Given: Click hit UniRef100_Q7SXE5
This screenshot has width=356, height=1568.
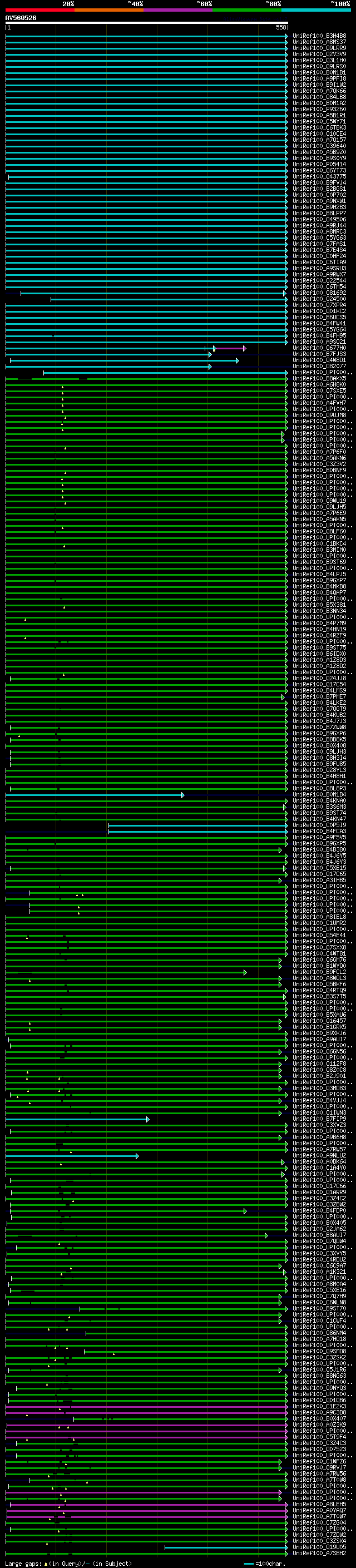Looking at the screenshot, I should tap(319, 391).
